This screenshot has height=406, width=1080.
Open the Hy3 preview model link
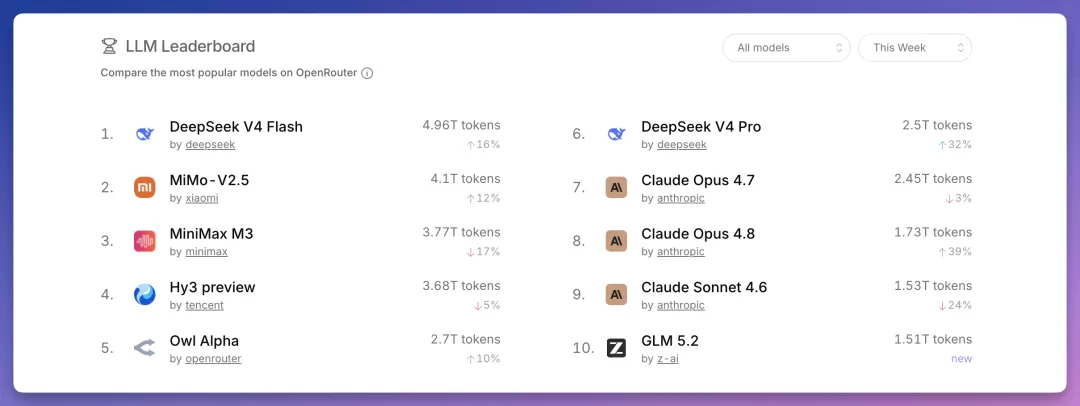click(x=212, y=287)
